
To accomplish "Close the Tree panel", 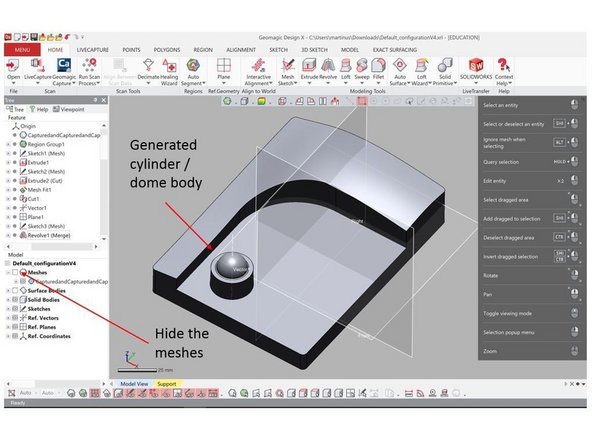I will pyautogui.click(x=104, y=100).
